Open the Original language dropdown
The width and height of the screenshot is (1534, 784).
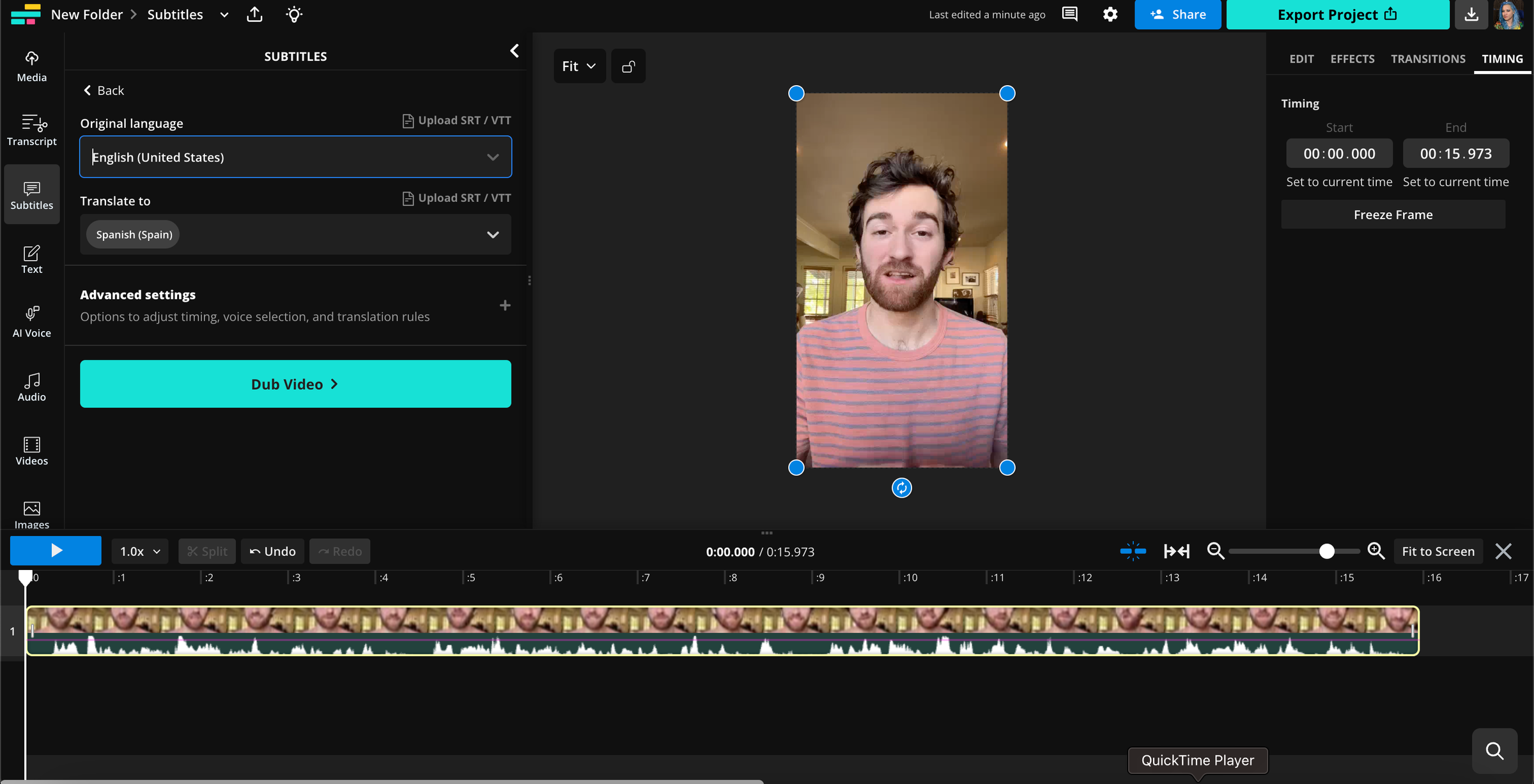(x=295, y=157)
